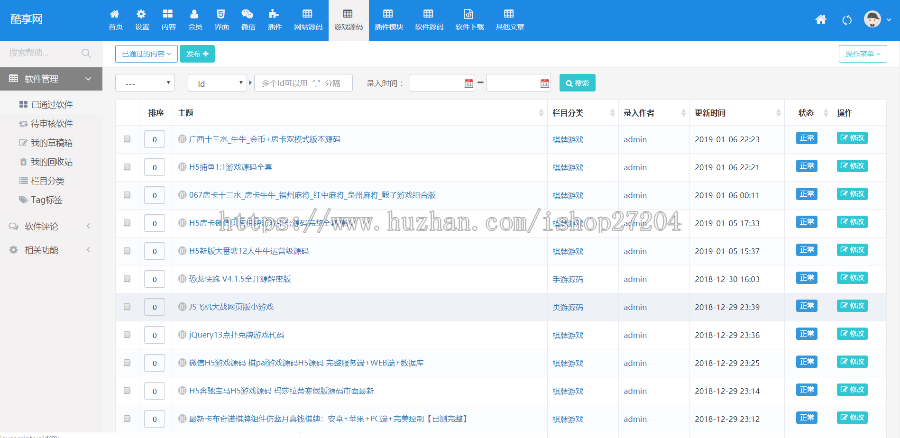Viewport: 900px width, 438px height.
Task: Click 正常 status button in 22:21 row
Action: [x=806, y=166]
